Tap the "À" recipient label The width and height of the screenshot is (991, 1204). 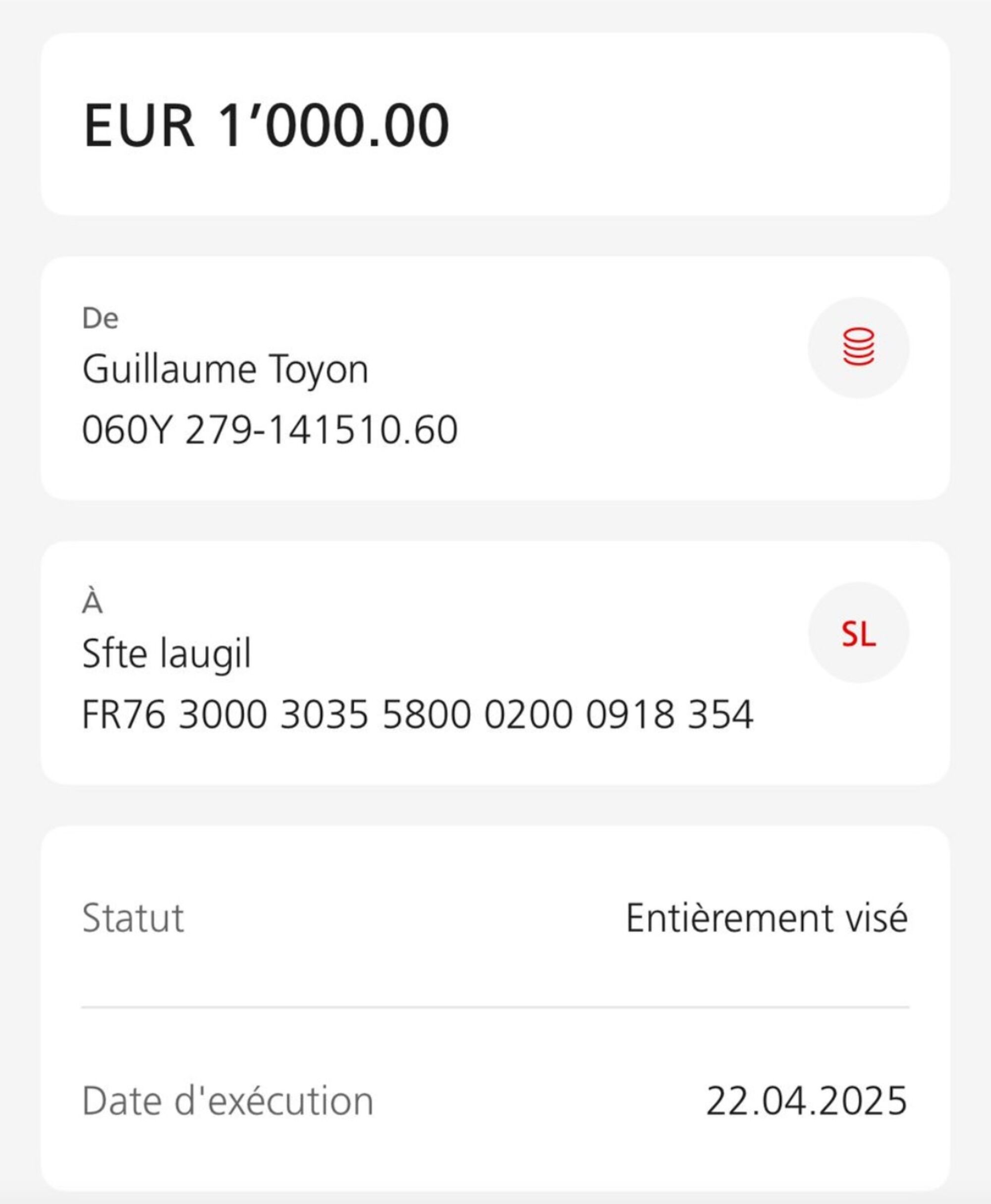click(x=93, y=603)
